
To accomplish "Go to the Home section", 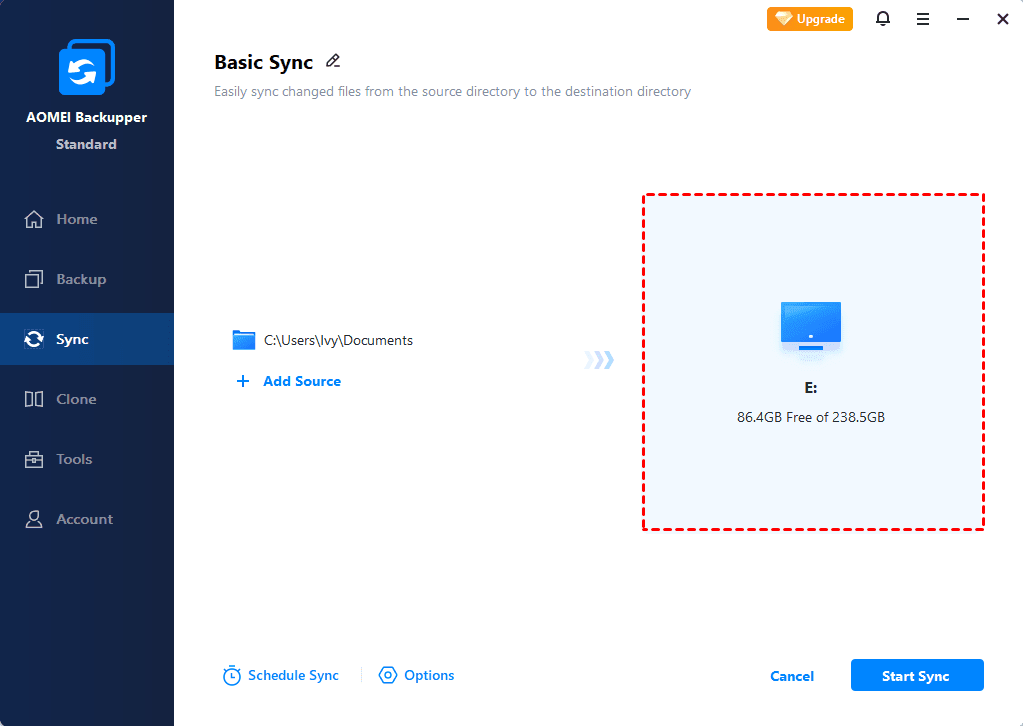I will (76, 219).
